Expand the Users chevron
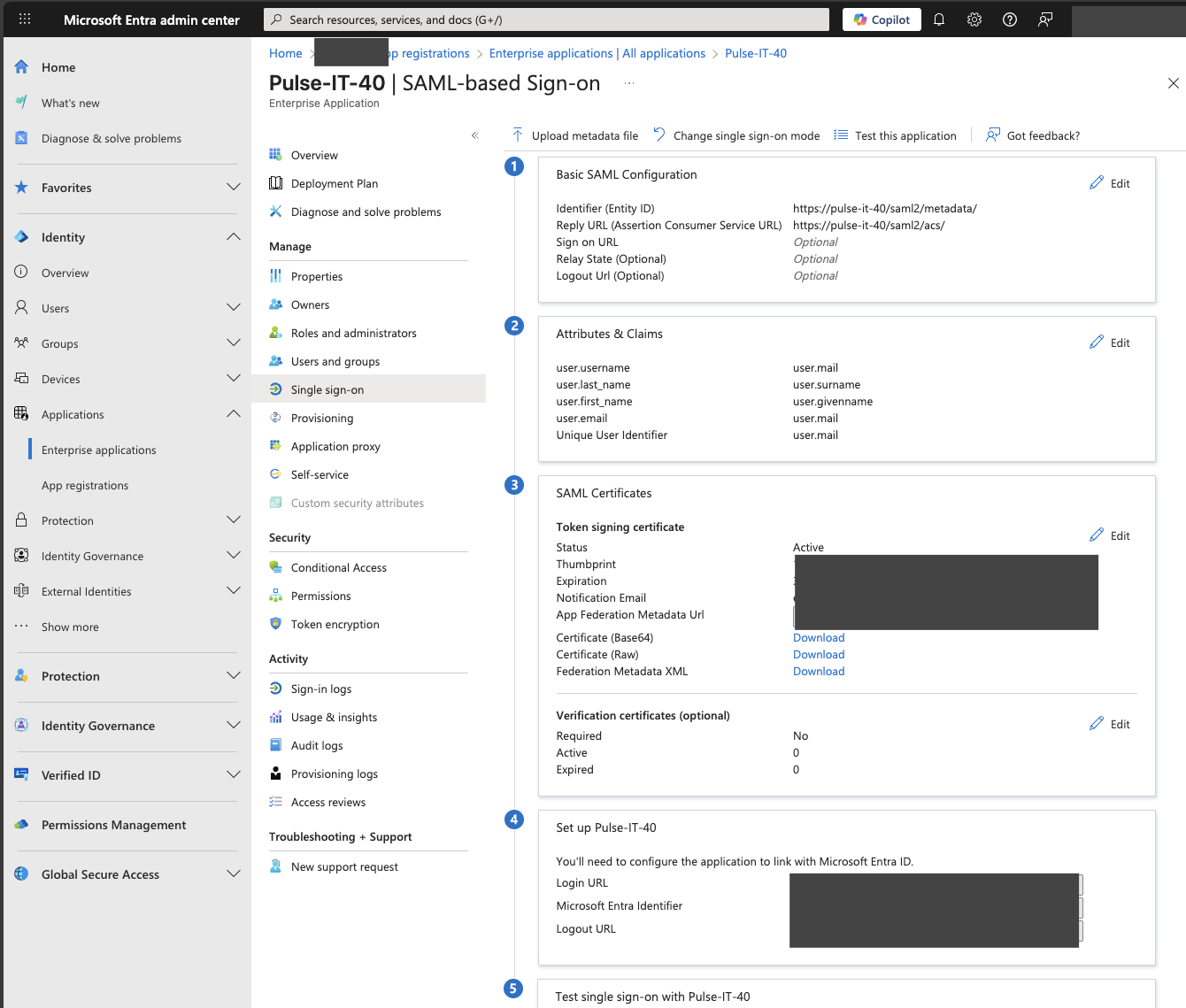 coord(234,308)
